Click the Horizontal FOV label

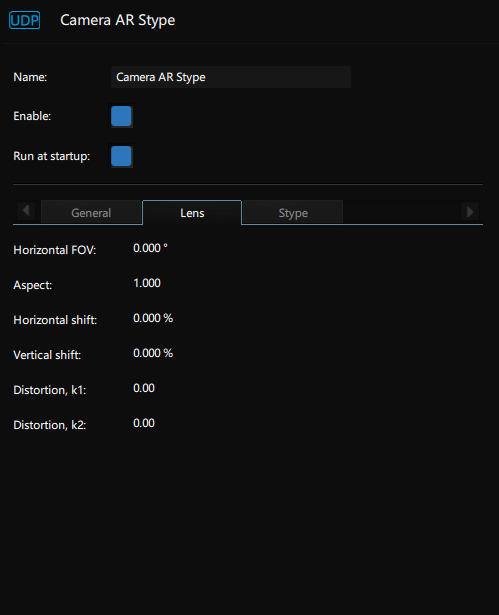coord(55,250)
